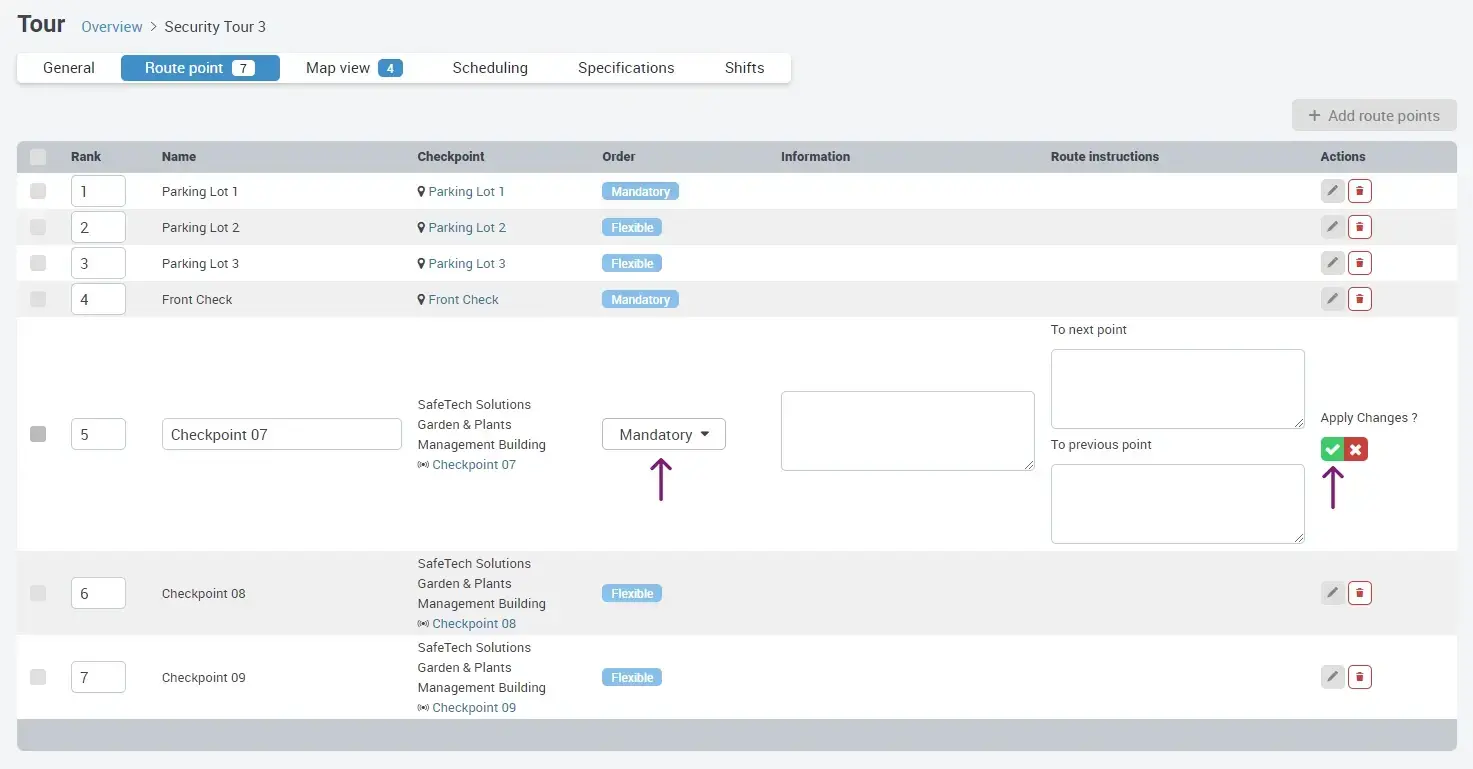Focus the To next point textarea
This screenshot has width=1473, height=769.
pos(1177,389)
